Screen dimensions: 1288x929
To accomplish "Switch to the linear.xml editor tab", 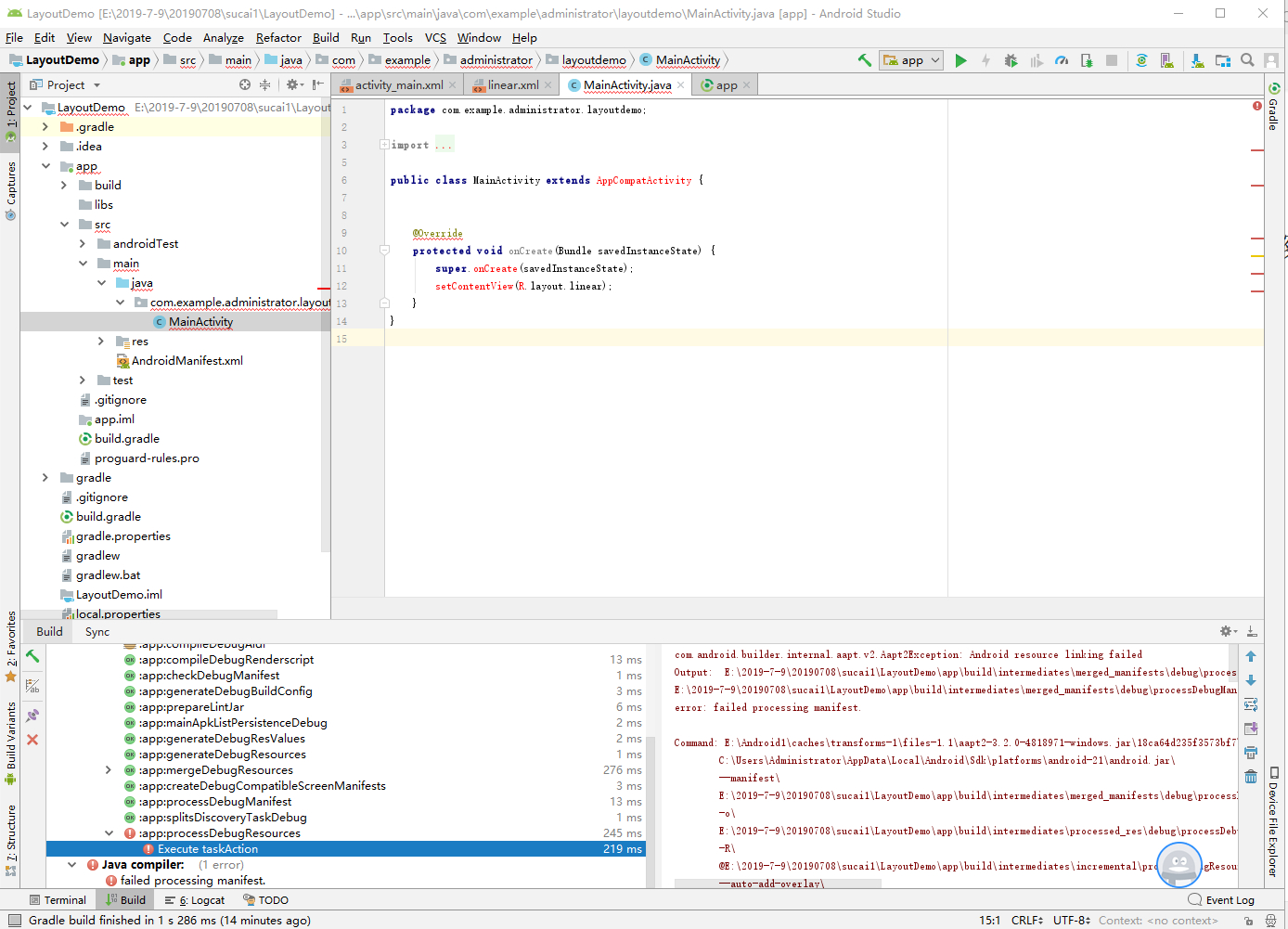I will coord(512,85).
